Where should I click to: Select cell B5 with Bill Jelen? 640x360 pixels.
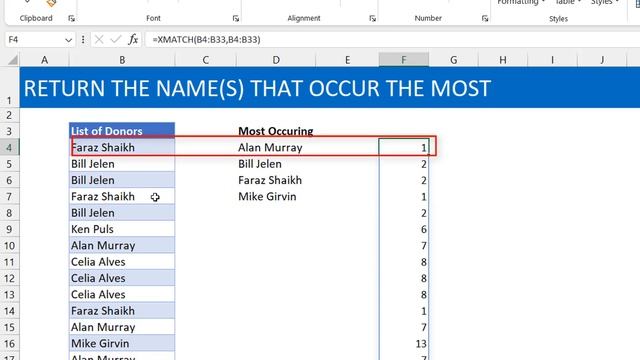[x=122, y=164]
